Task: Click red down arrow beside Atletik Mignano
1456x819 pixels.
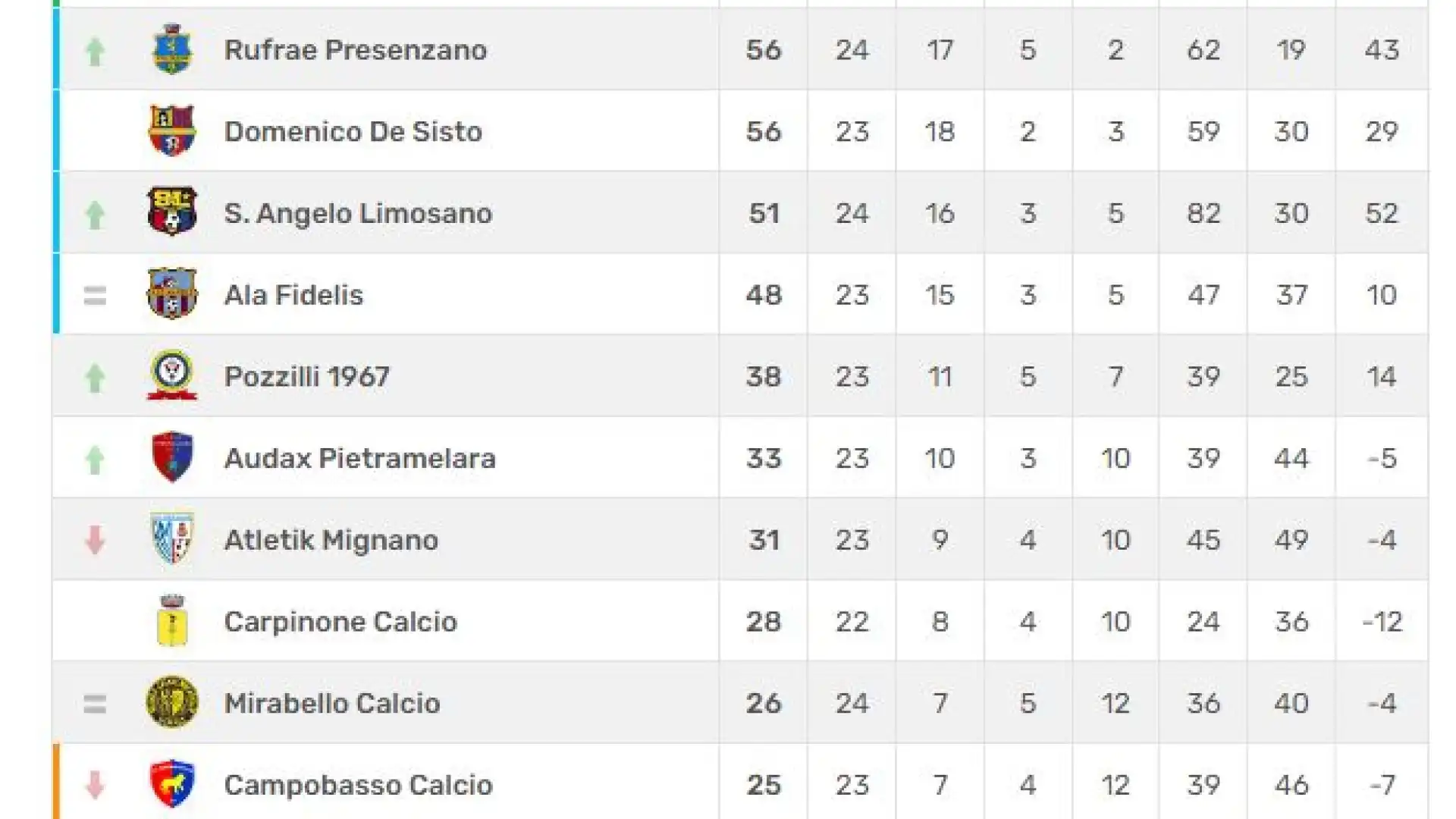Action: tap(95, 541)
